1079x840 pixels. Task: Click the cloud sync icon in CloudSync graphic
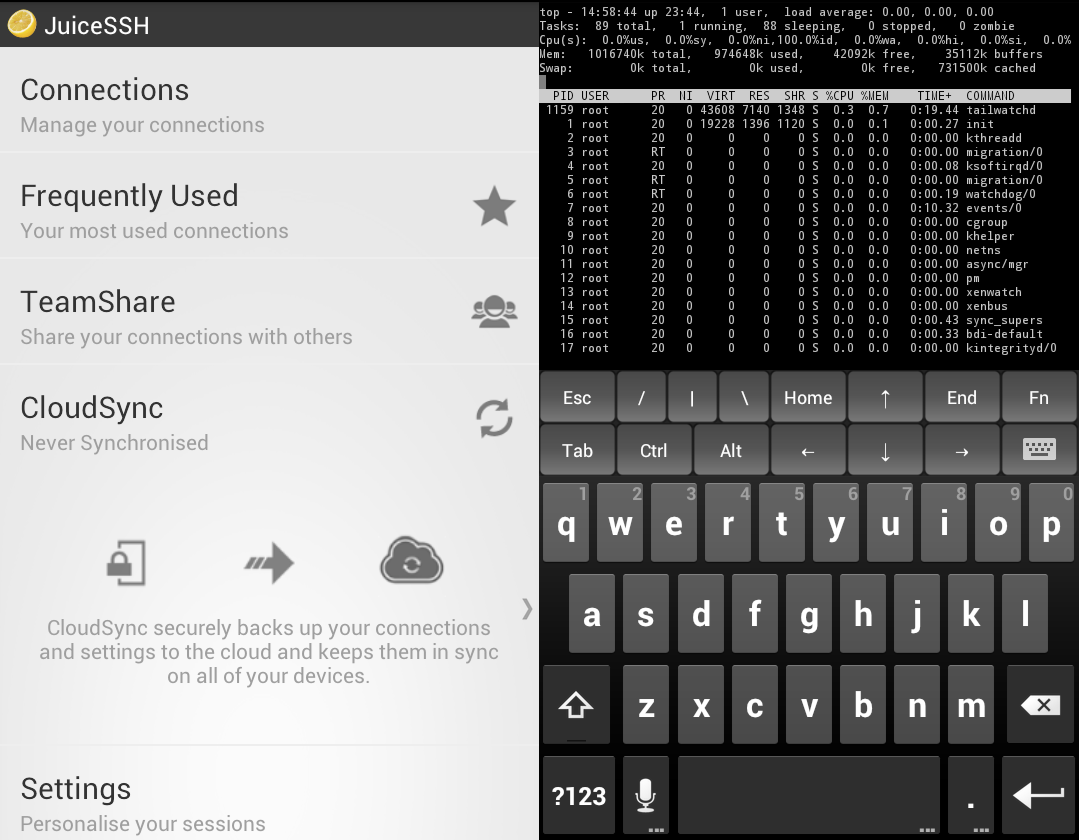pyautogui.click(x=412, y=561)
